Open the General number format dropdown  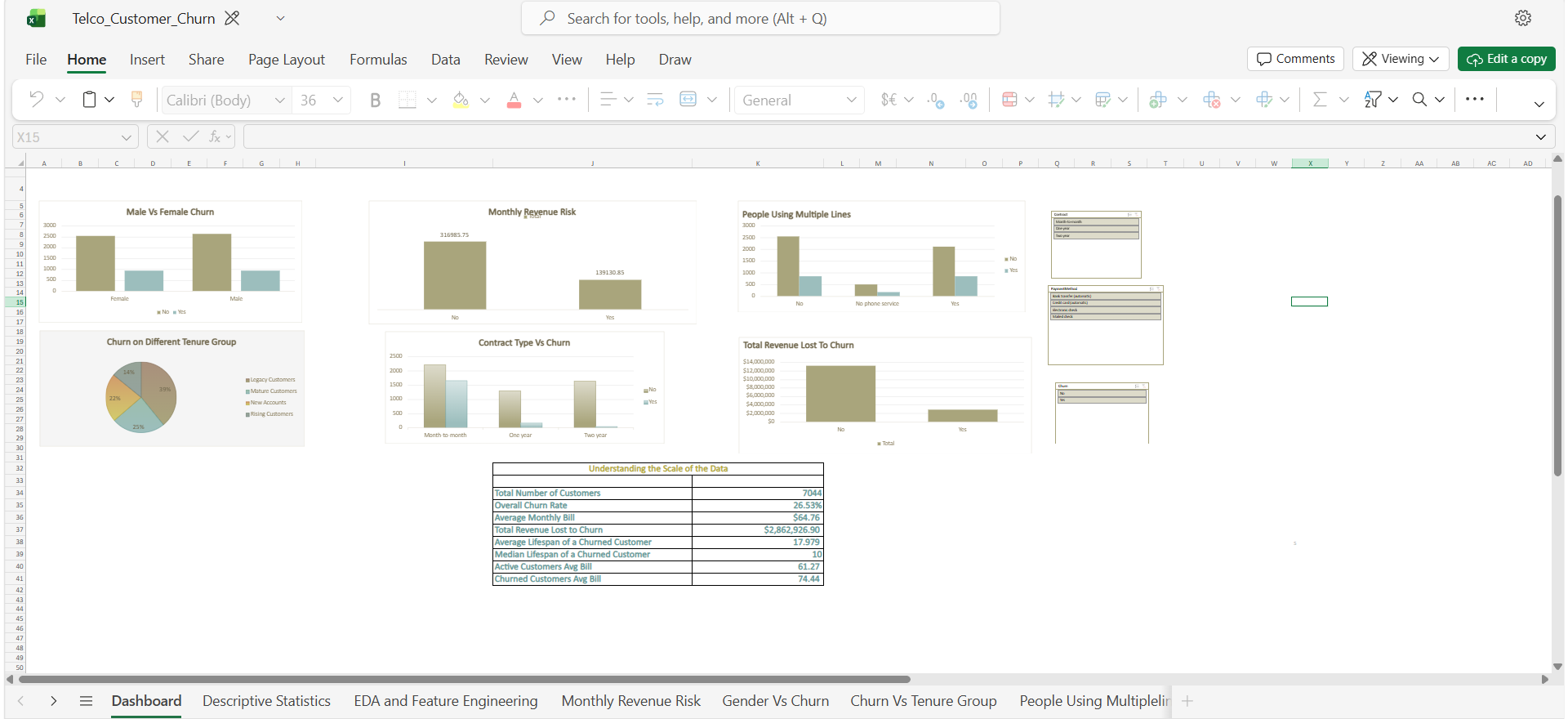[852, 100]
